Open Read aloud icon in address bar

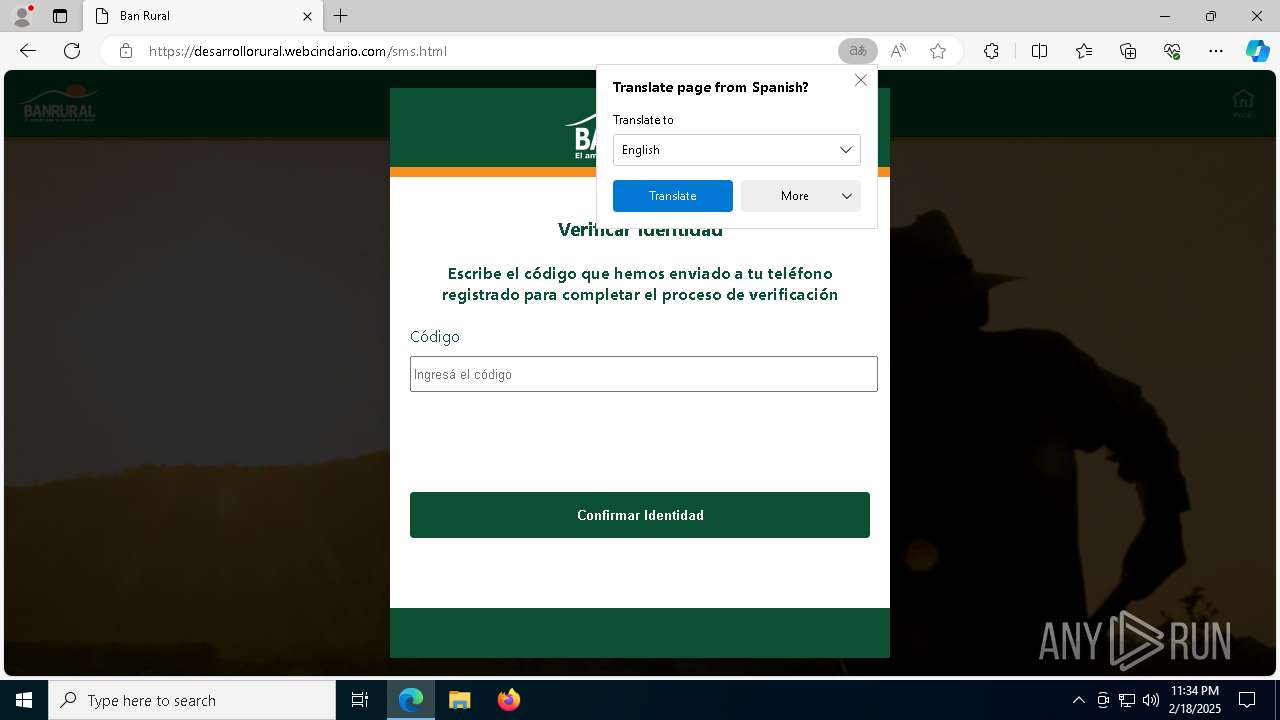pyautogui.click(x=898, y=51)
